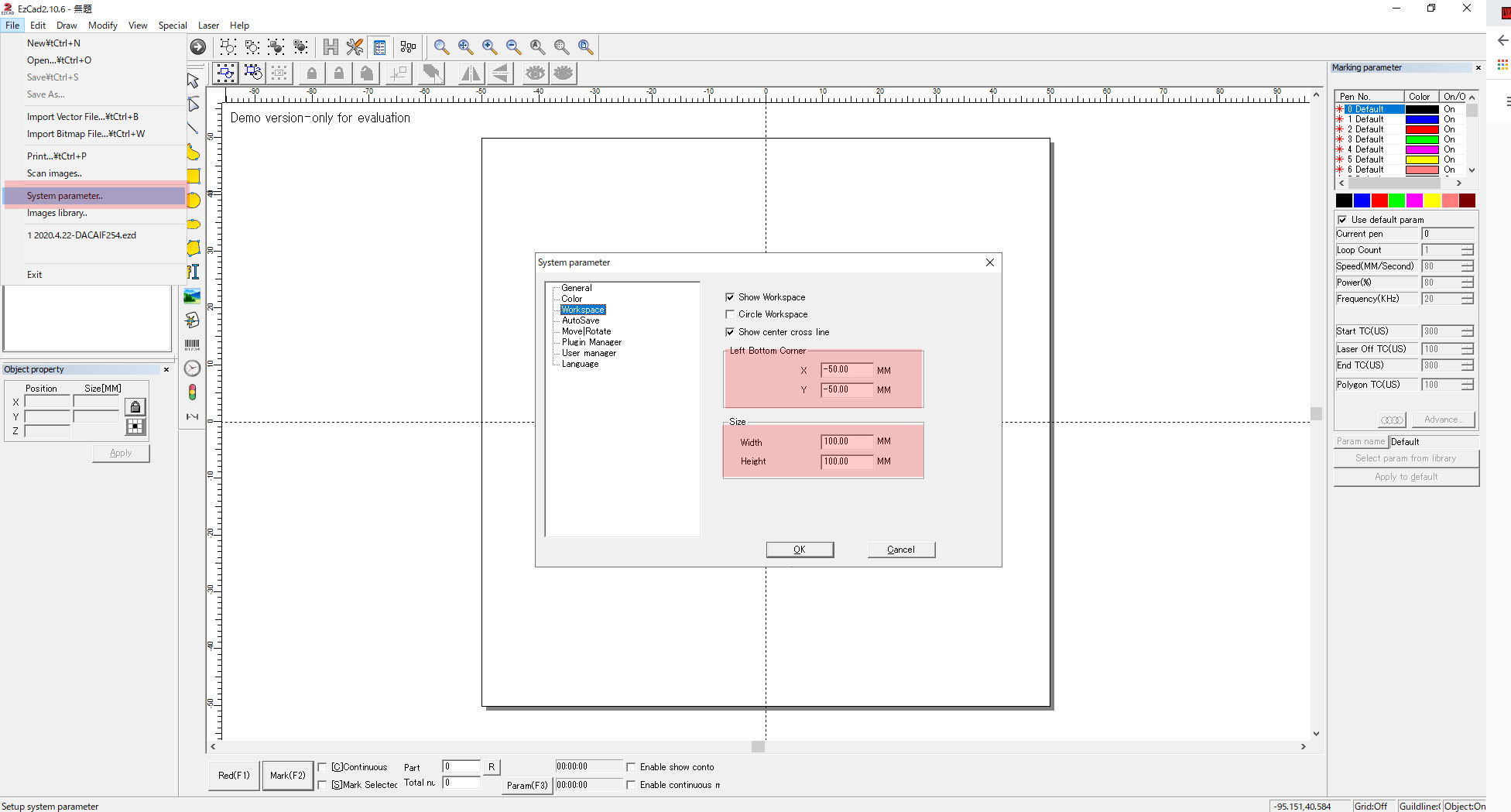Enable the Circle Workspace checkbox

click(730, 314)
